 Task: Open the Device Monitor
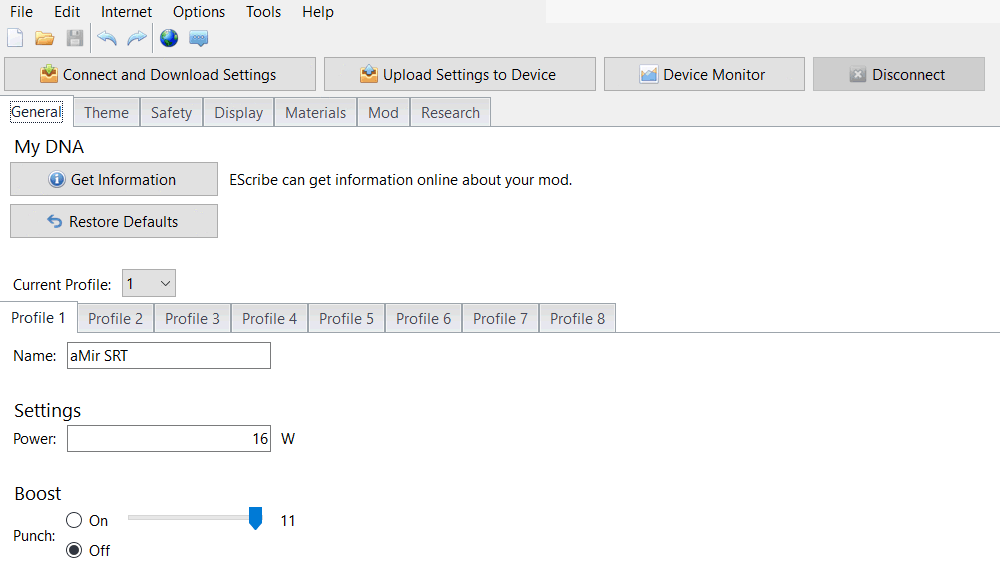coord(704,75)
